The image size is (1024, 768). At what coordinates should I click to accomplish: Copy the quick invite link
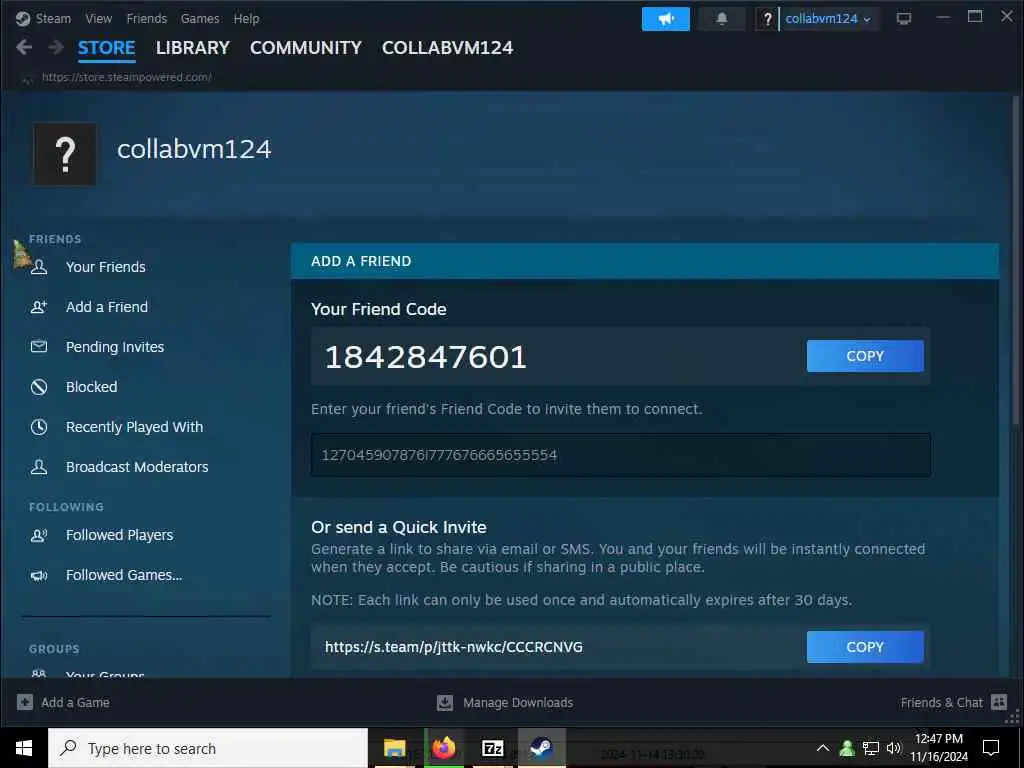coord(865,647)
